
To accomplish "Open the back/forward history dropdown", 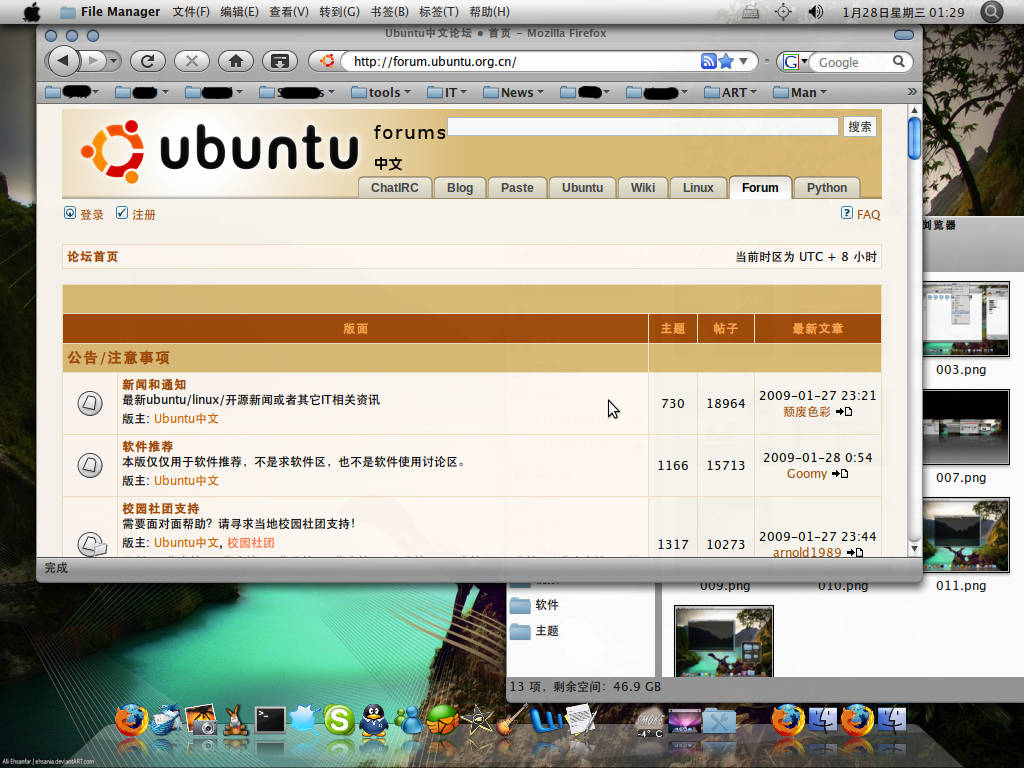I will (114, 61).
